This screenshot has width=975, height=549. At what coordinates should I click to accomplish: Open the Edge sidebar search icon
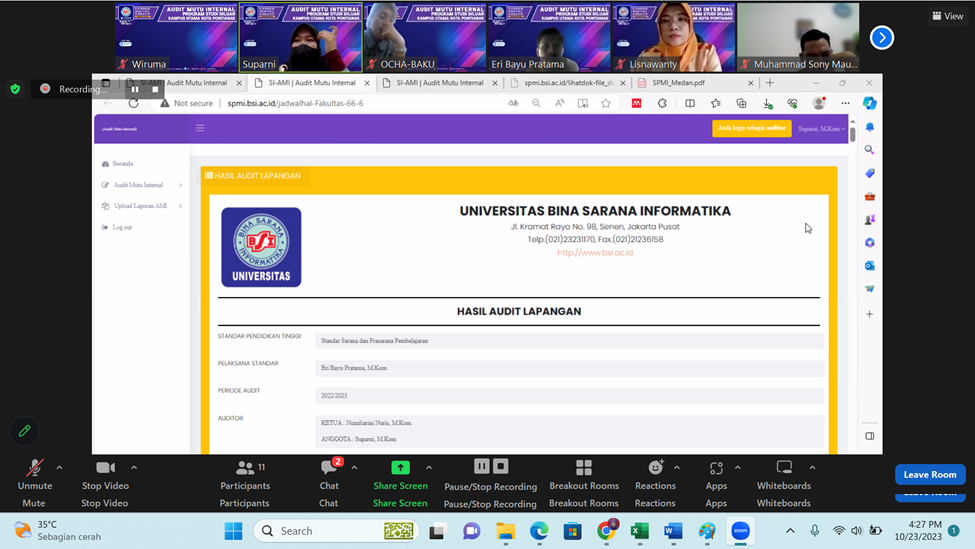[869, 150]
